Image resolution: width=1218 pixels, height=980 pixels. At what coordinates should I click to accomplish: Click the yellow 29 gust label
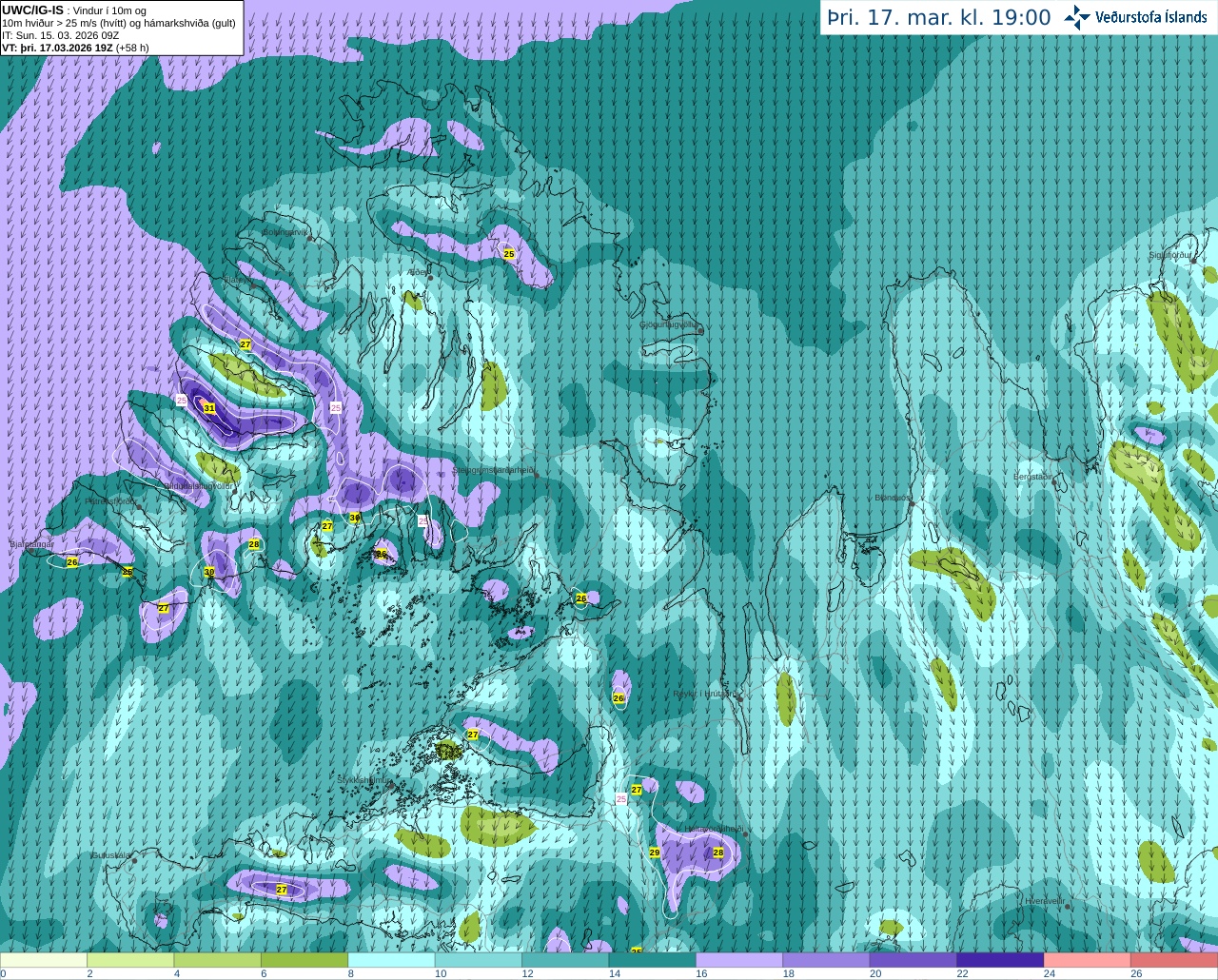655,853
